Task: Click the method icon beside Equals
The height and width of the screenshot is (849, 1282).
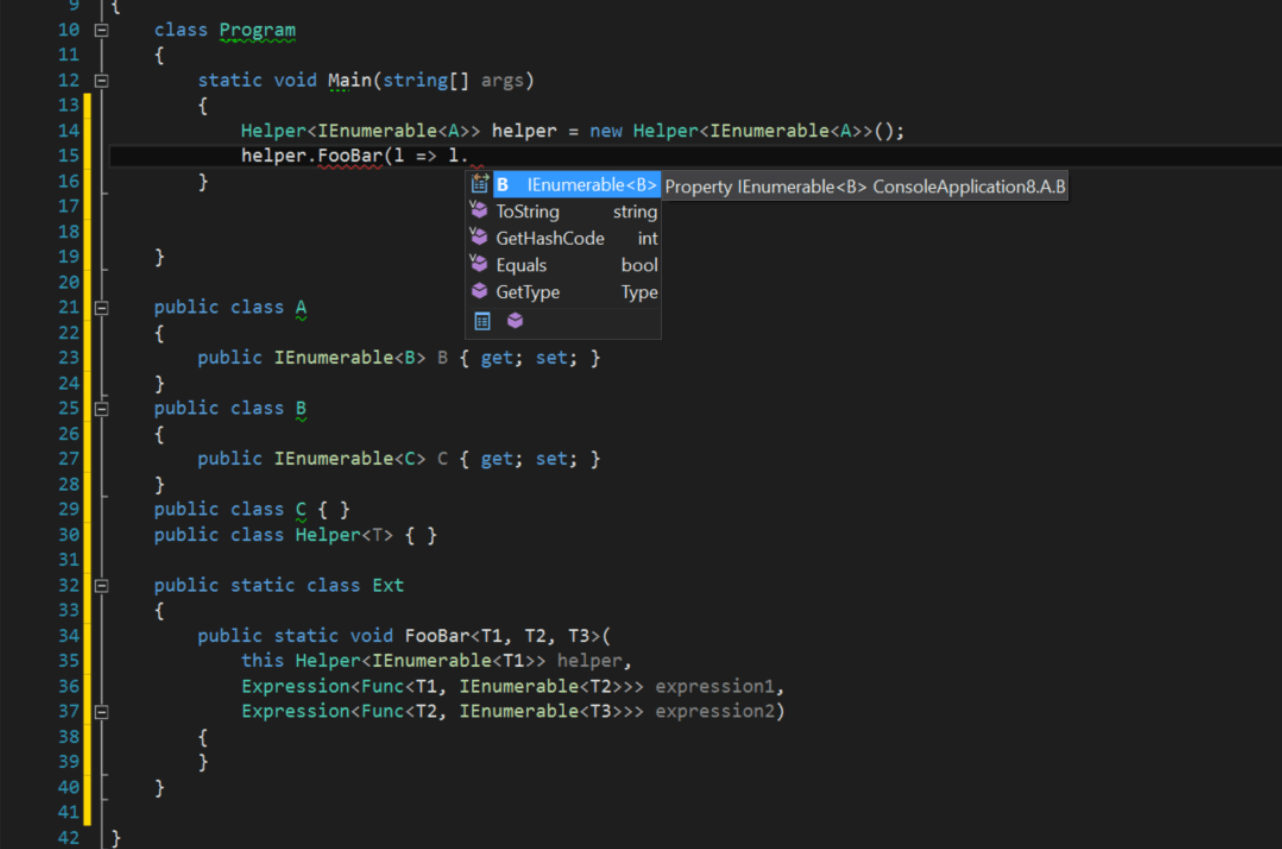Action: (x=479, y=265)
